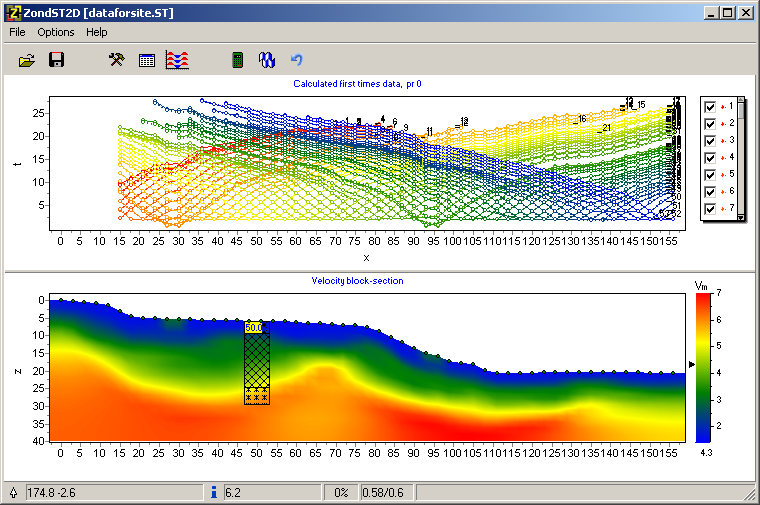Screen dimensions: 760x505
Task: Click the velocity color scale bar
Action: click(x=703, y=367)
